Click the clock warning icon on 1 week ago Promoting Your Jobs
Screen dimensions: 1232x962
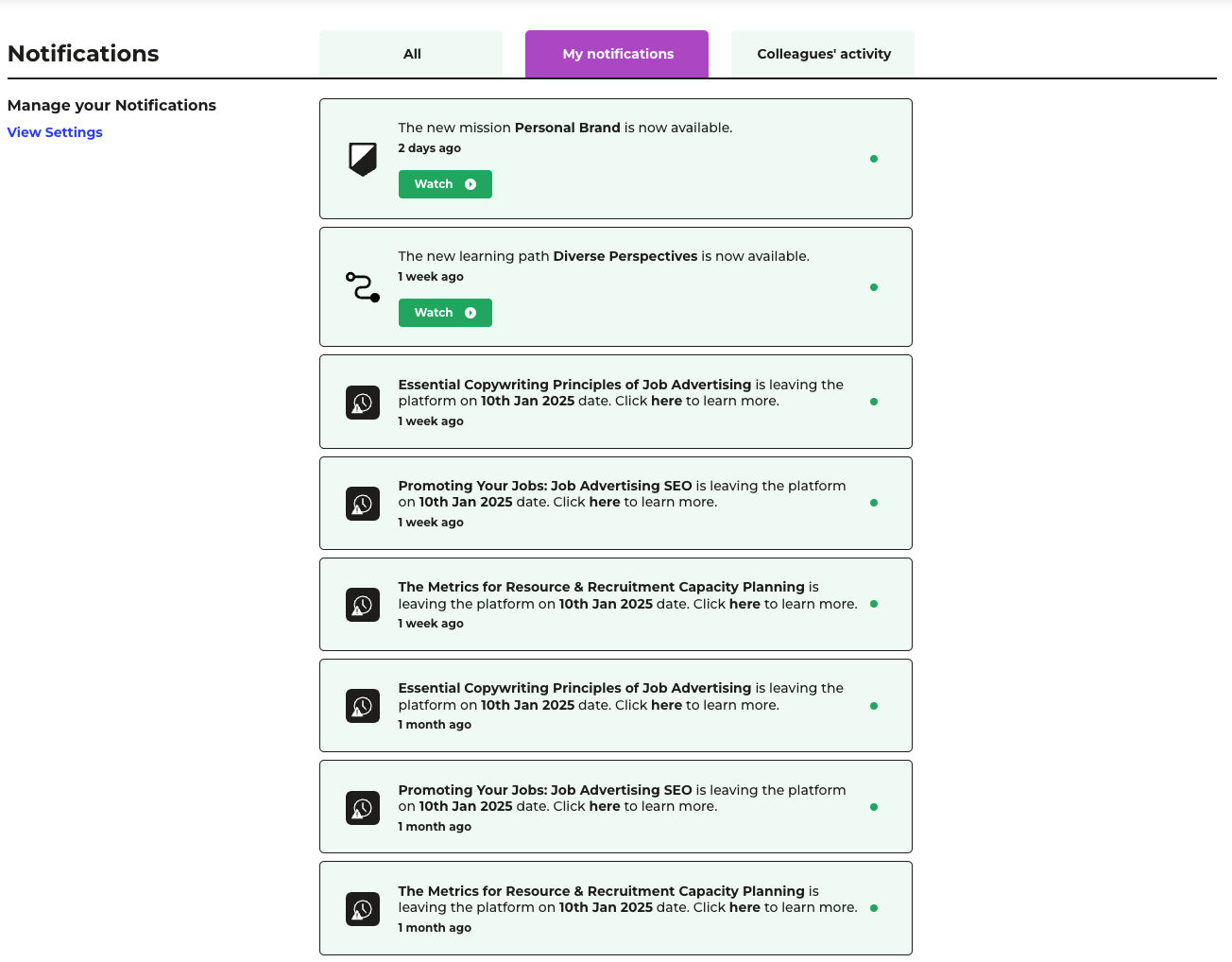[x=363, y=504]
